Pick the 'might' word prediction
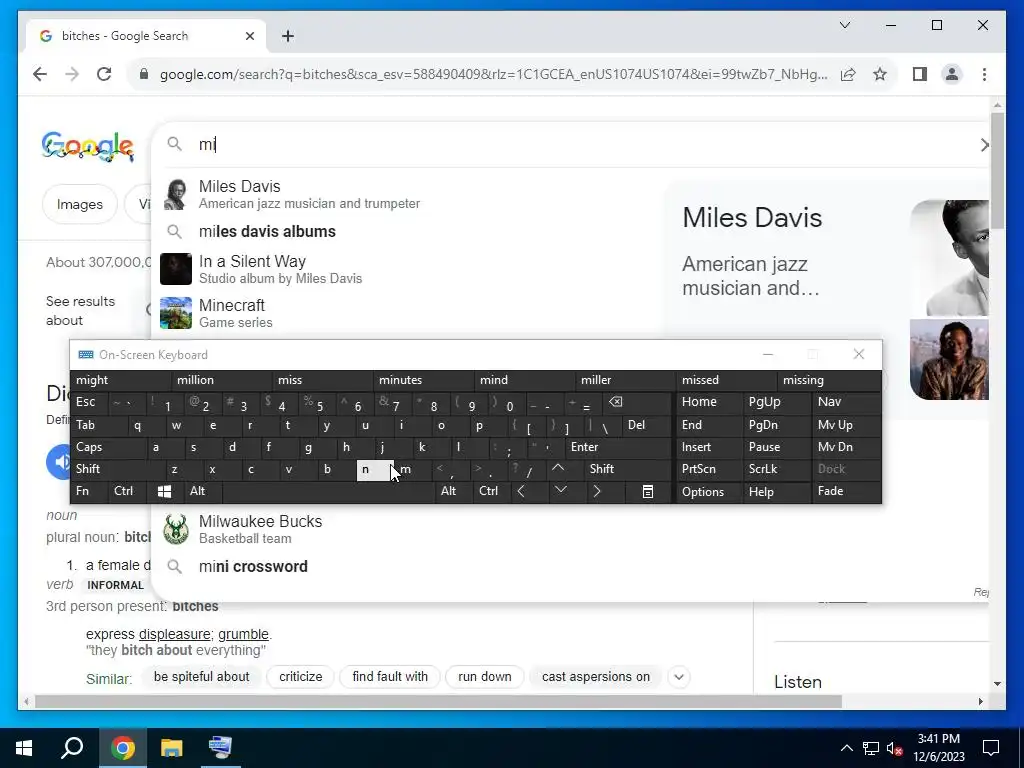The image size is (1024, 768). (121, 380)
